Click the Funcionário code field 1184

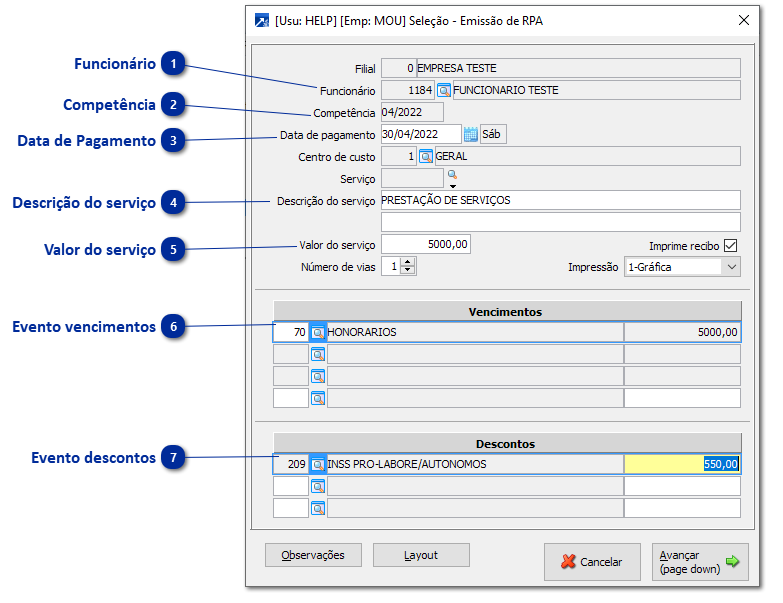point(408,90)
